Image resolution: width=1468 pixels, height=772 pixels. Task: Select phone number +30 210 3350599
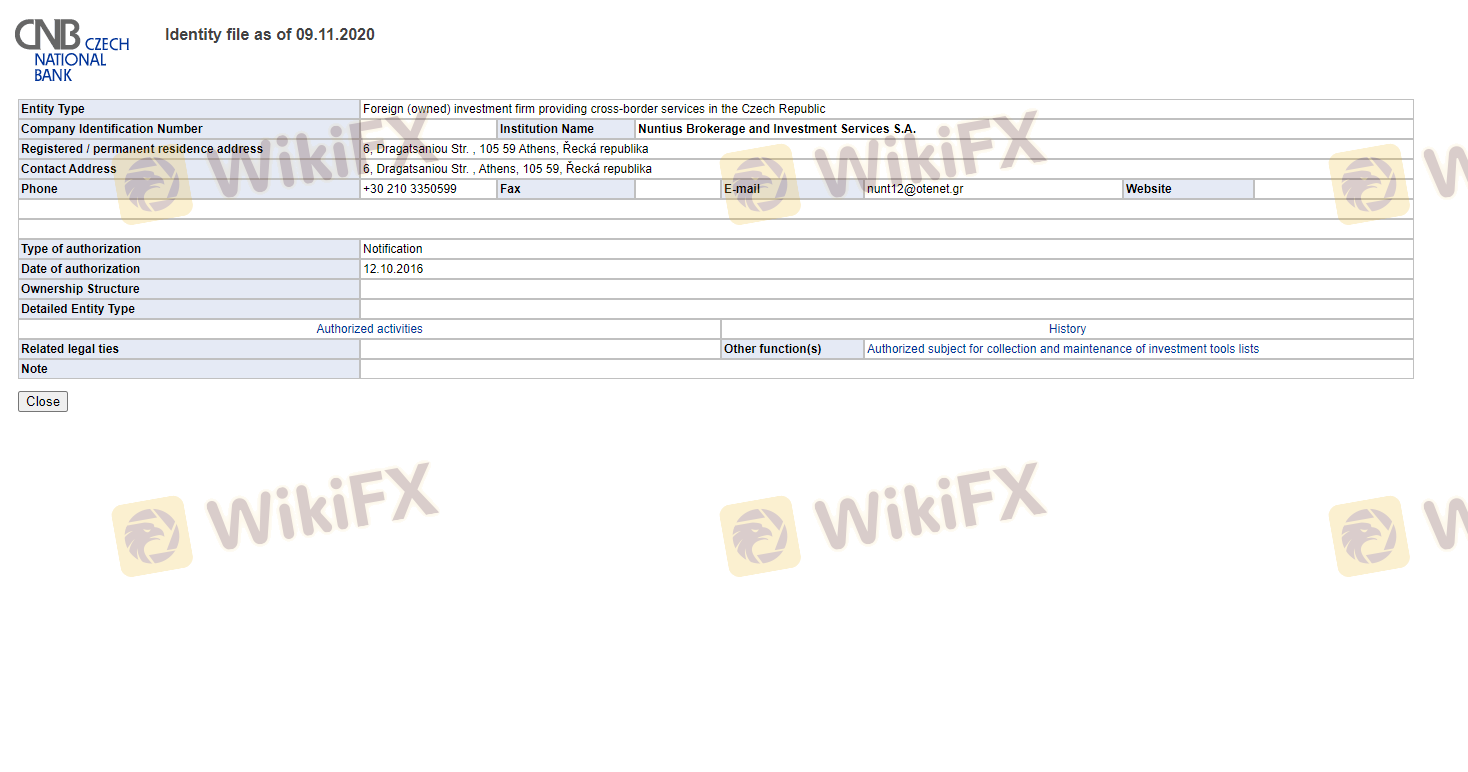tap(410, 189)
